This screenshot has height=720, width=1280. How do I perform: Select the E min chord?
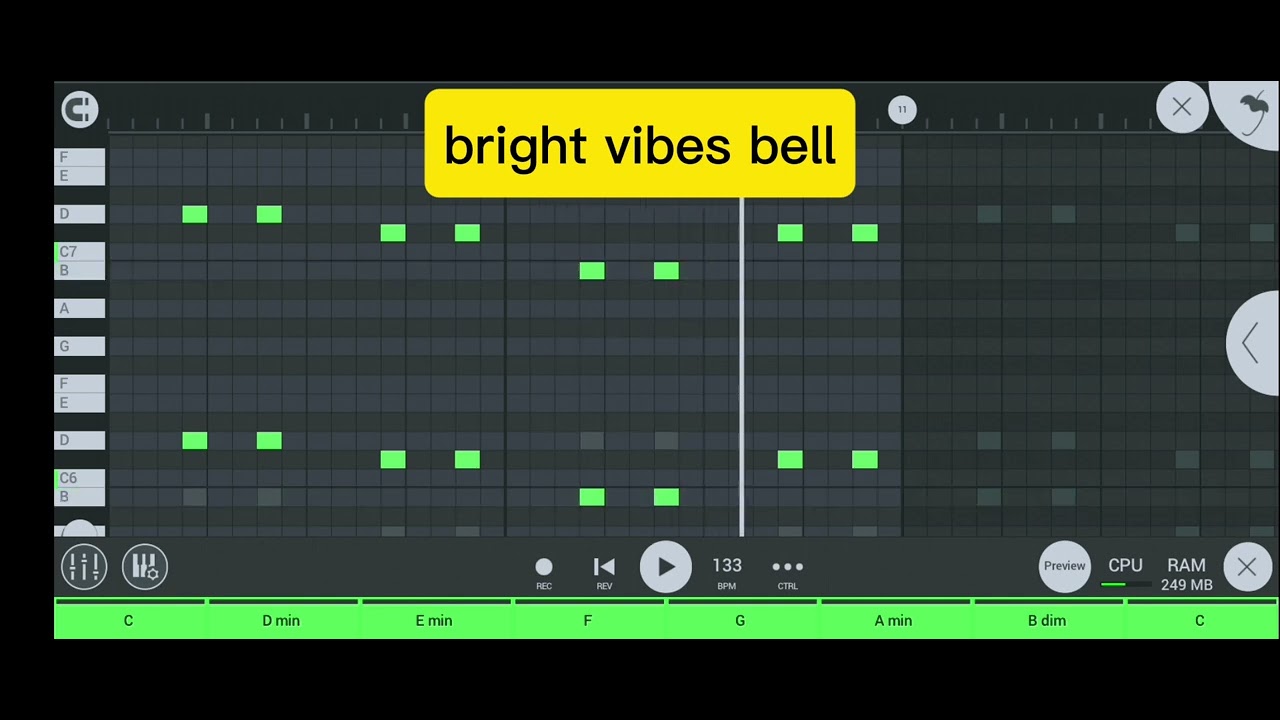pyautogui.click(x=434, y=620)
